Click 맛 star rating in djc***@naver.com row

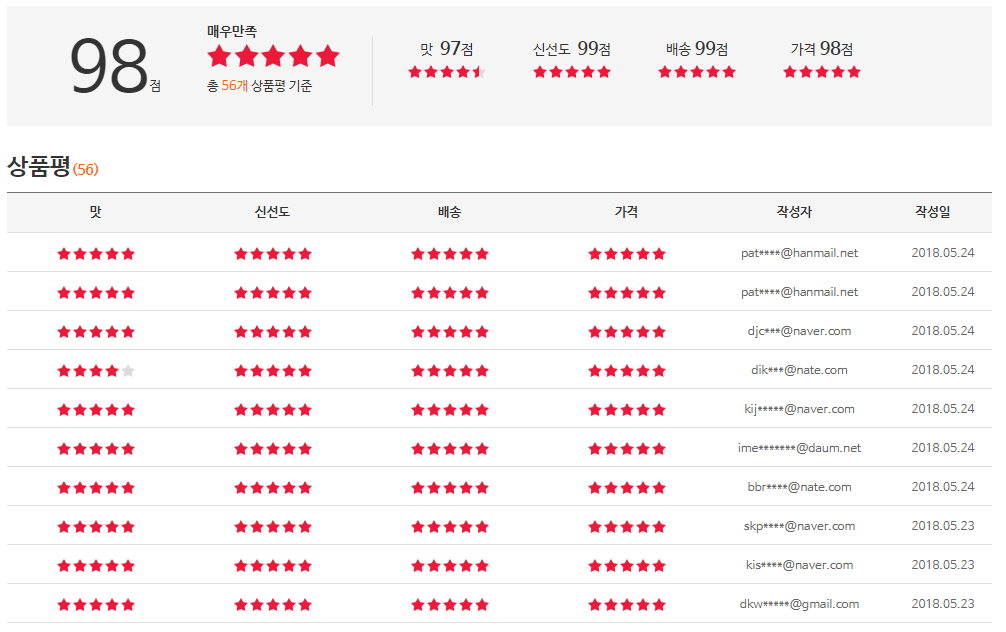coord(96,332)
